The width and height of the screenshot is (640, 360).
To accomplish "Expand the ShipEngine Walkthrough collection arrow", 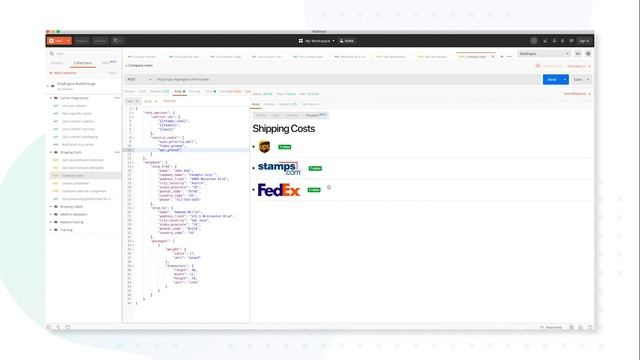I will click(48, 86).
